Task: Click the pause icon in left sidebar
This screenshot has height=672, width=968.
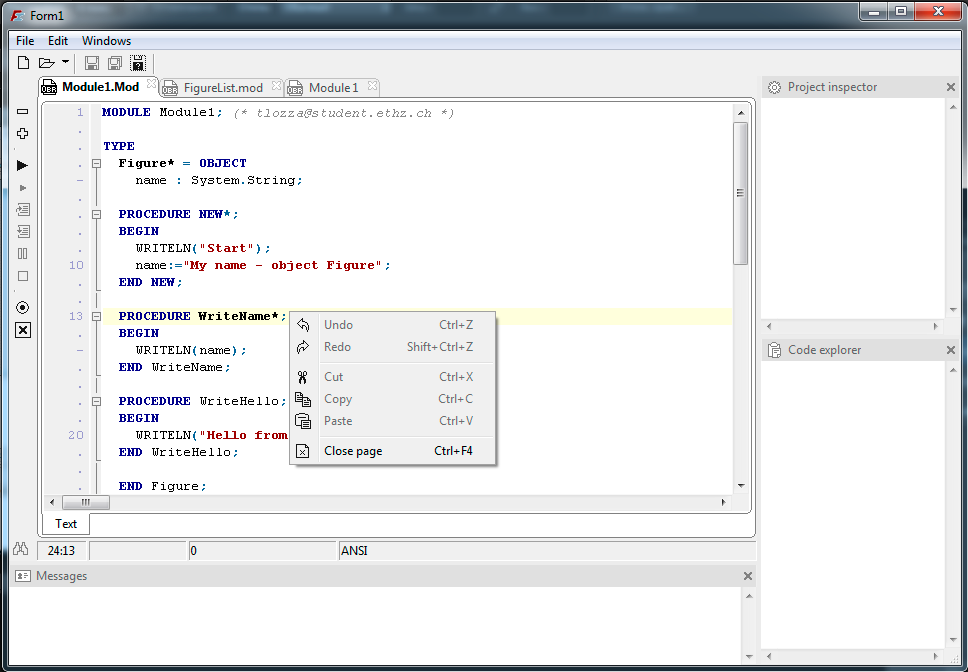Action: click(23, 254)
